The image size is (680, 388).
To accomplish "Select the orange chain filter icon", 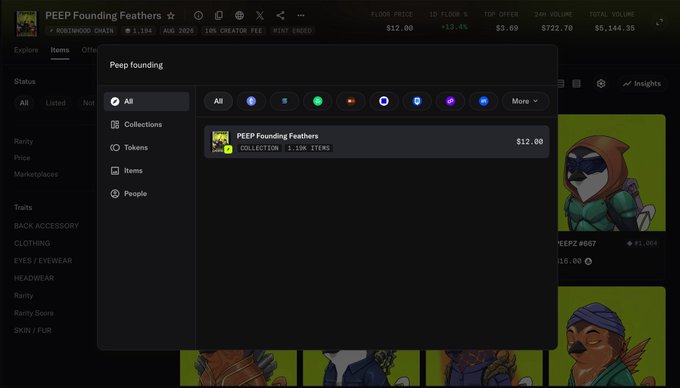I will click(351, 101).
